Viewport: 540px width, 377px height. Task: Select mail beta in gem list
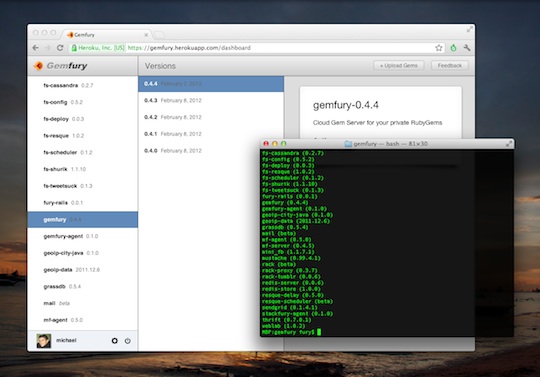pos(83,303)
